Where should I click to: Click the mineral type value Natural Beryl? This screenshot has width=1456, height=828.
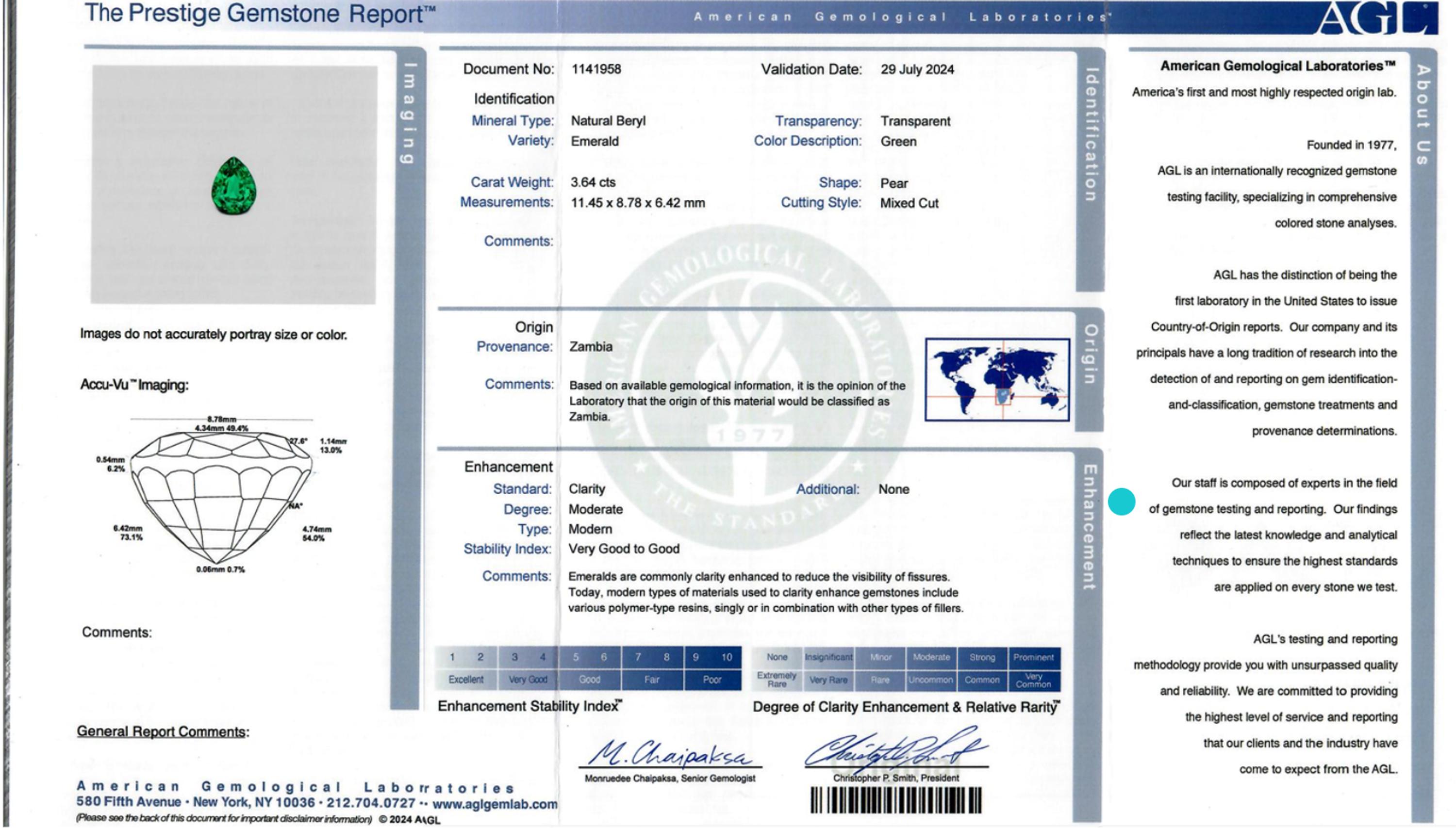tap(608, 121)
